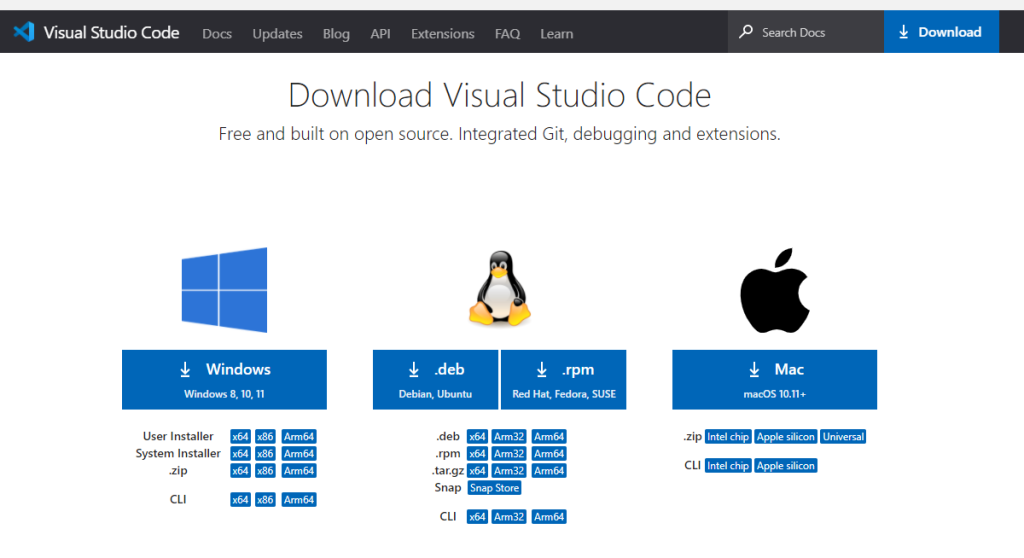Select Windows CLI x64 download

[x=240, y=500]
